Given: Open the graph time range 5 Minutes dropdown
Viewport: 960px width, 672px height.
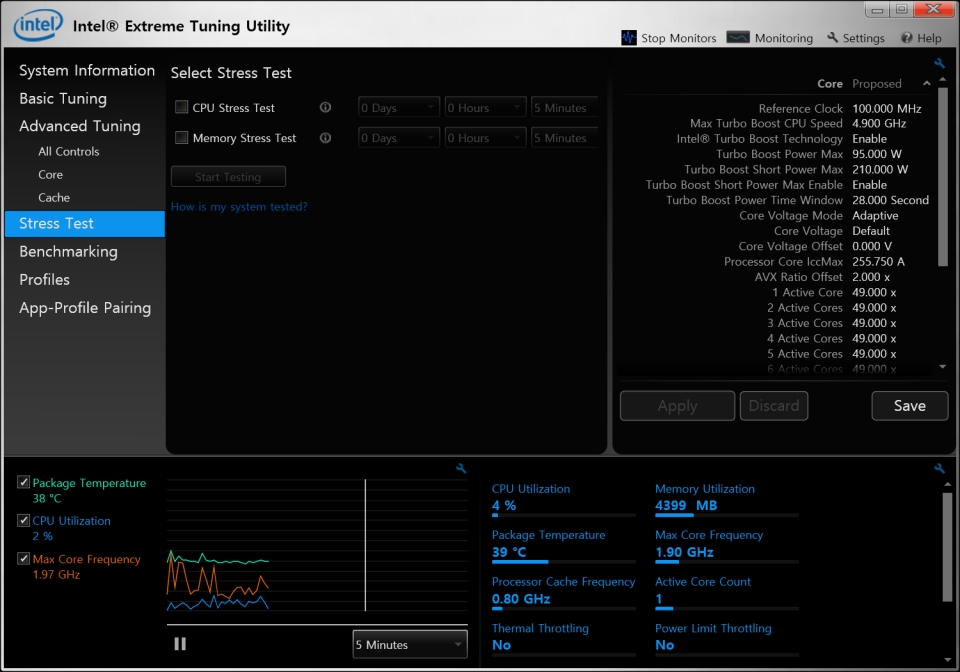Looking at the screenshot, I should 410,645.
